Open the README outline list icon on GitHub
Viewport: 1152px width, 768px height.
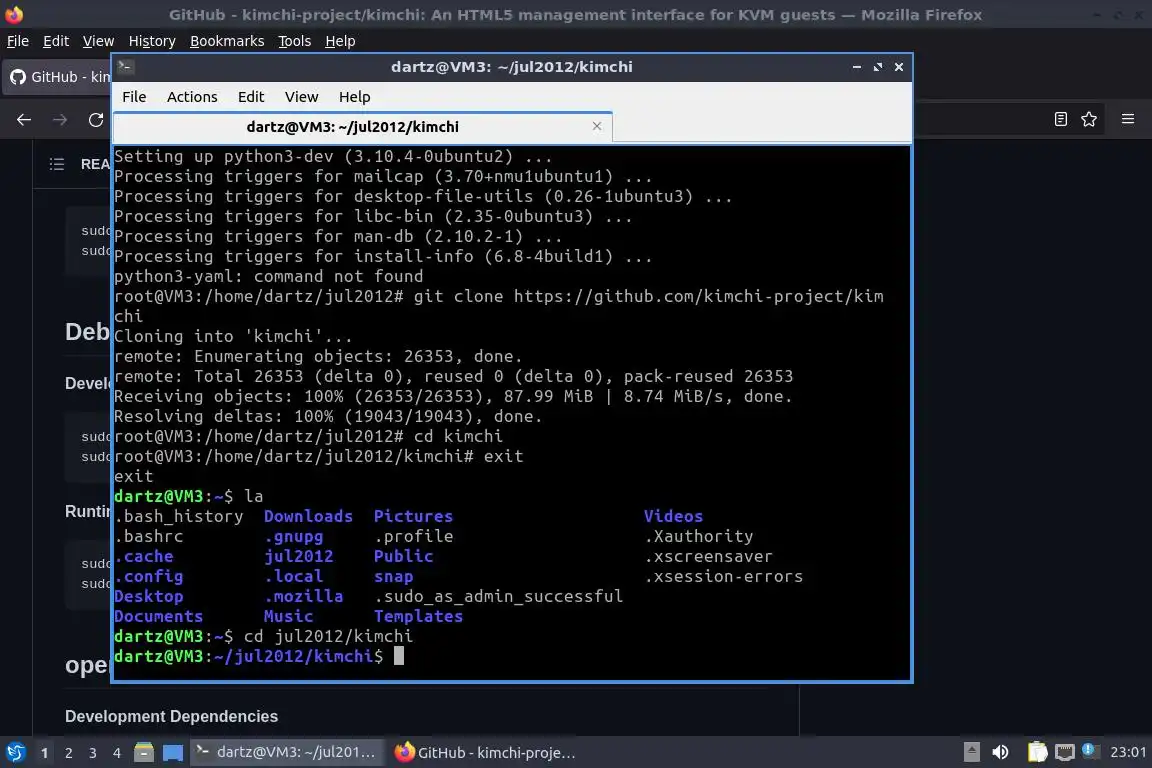tap(57, 164)
